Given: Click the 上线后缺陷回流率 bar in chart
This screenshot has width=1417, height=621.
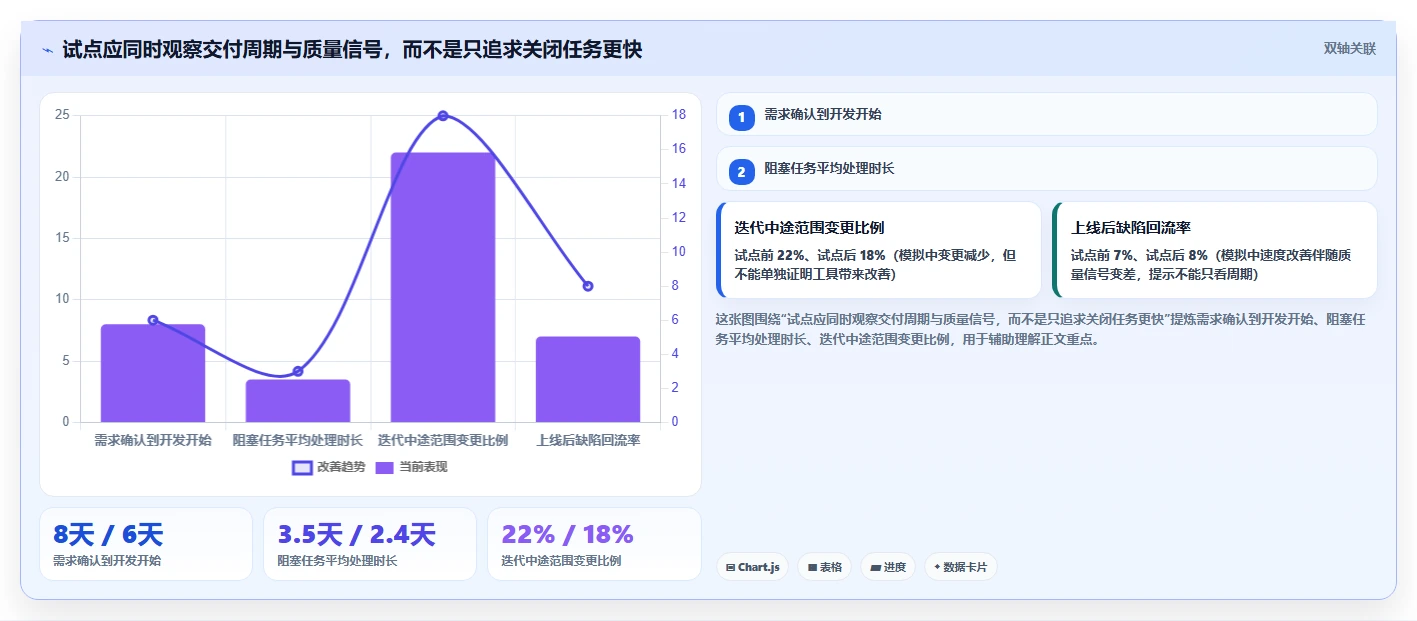Looking at the screenshot, I should pos(588,379).
